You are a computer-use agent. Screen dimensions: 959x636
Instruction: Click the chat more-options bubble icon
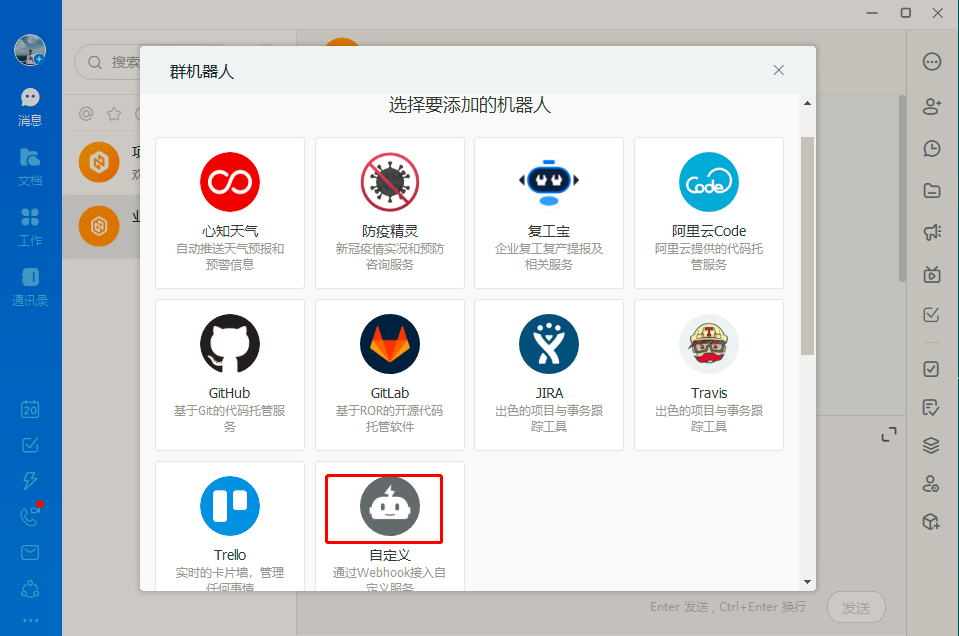931,62
